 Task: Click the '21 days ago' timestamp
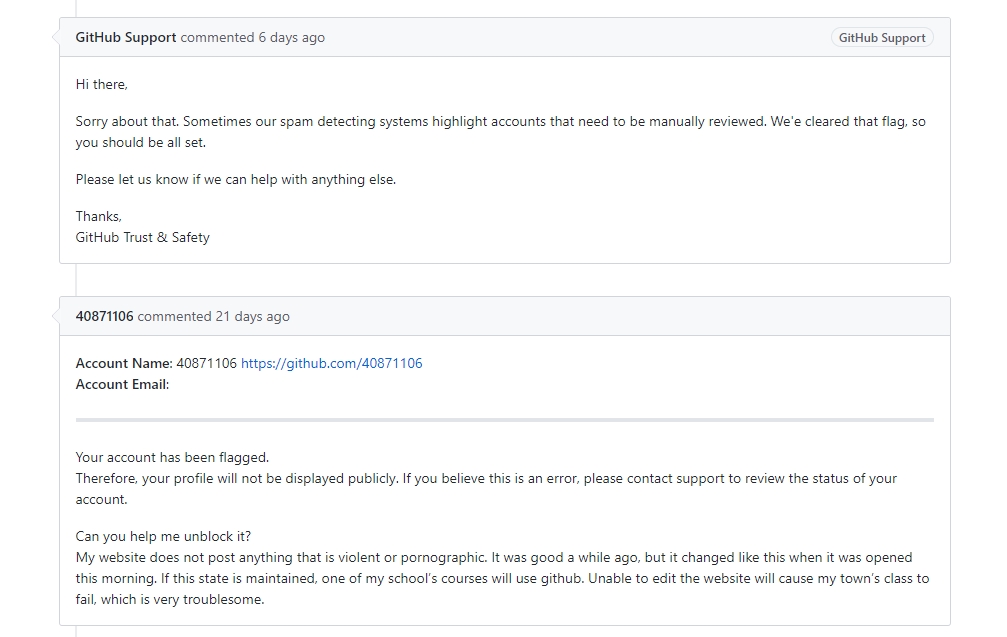[252, 317]
